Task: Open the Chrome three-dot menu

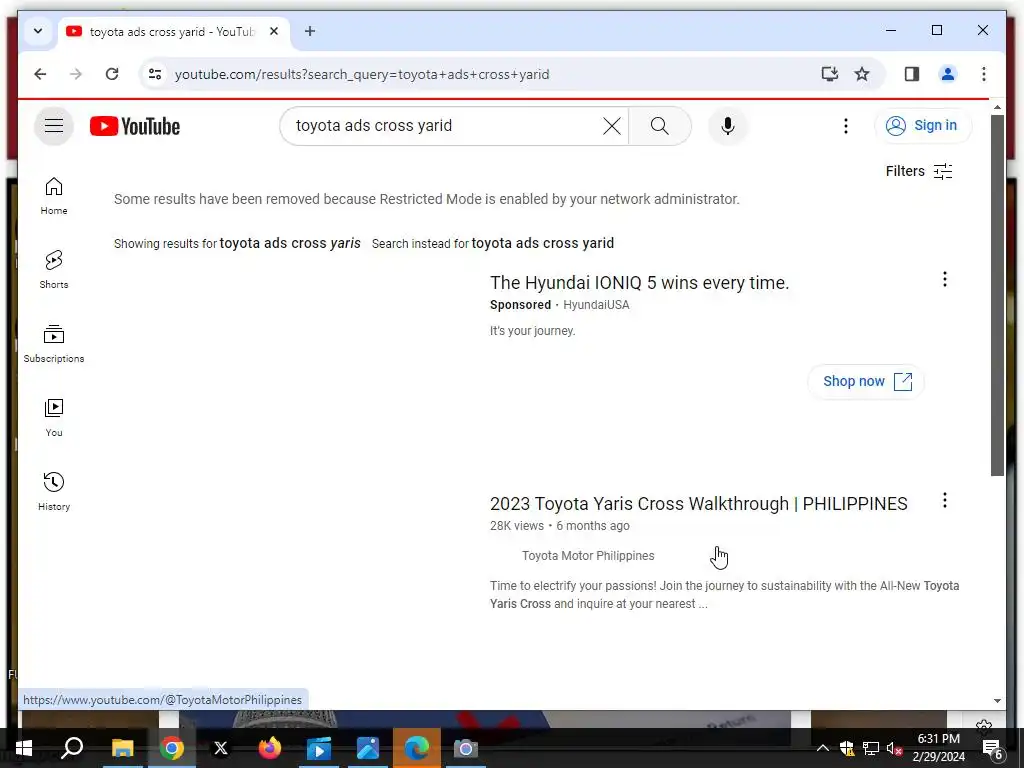Action: pos(984,74)
